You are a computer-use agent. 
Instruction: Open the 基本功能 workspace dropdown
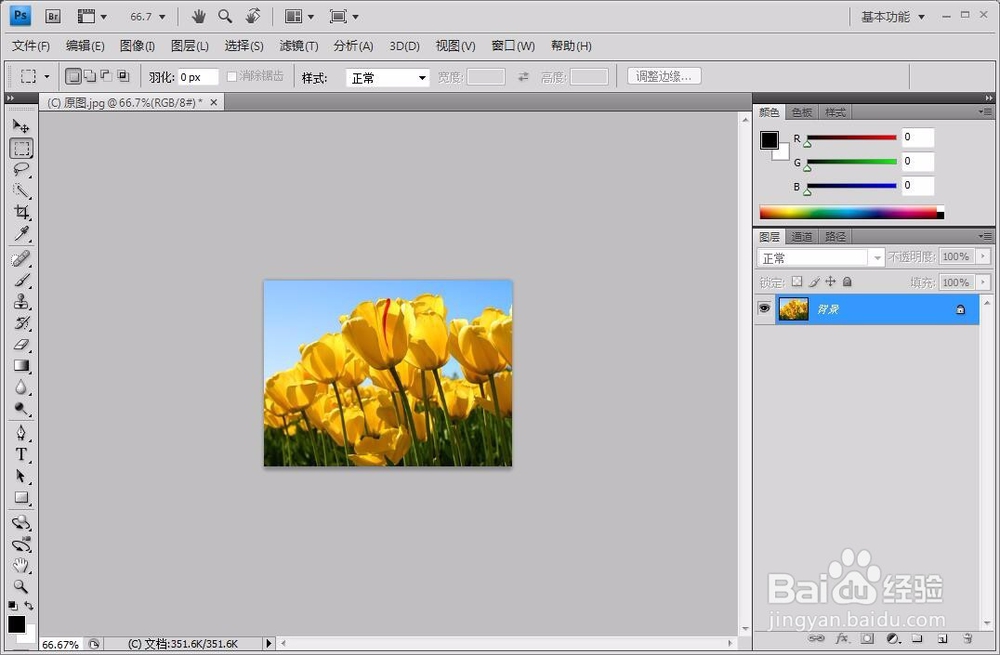pos(893,17)
